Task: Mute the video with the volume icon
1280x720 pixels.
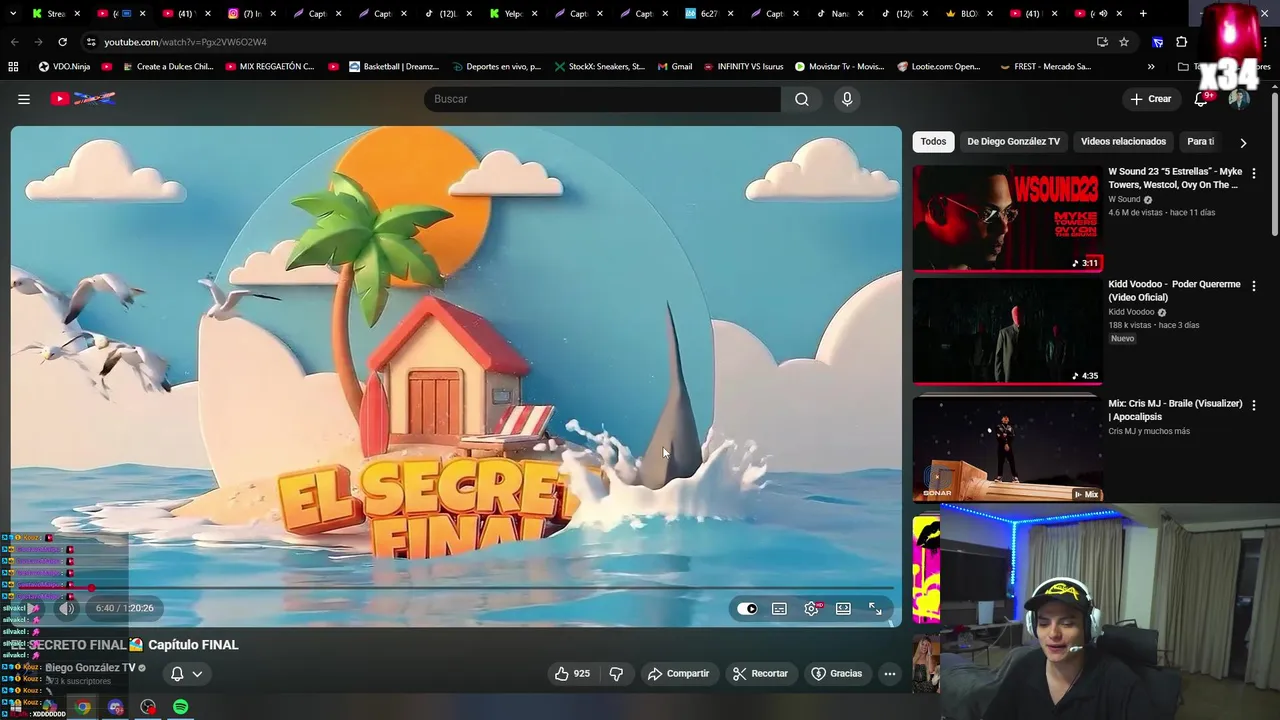Action: tap(67, 608)
